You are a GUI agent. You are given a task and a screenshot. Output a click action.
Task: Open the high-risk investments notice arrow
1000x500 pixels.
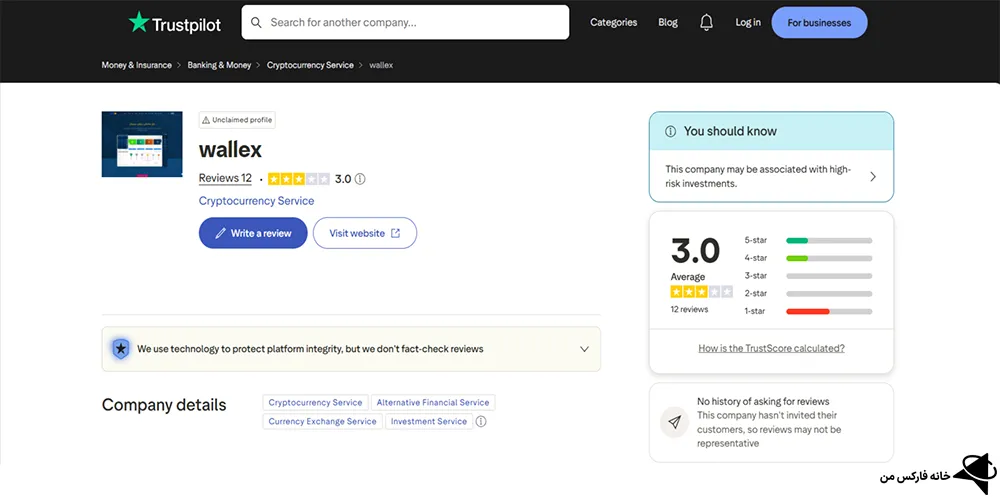(873, 177)
